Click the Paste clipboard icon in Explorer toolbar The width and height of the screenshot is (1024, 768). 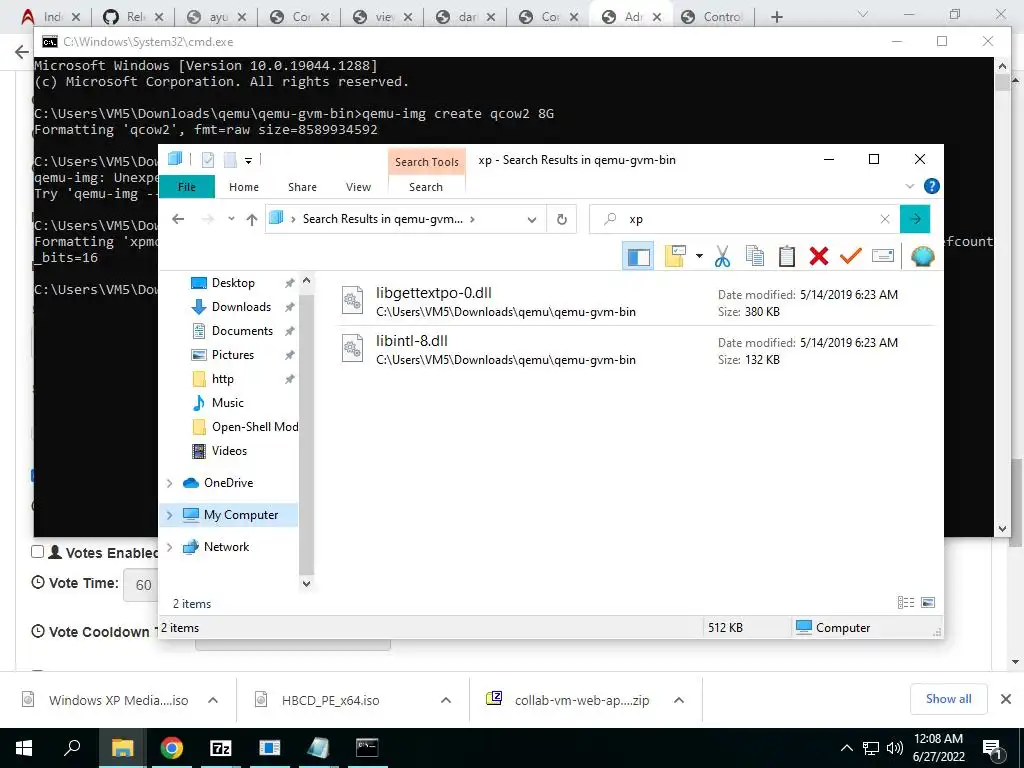787,256
